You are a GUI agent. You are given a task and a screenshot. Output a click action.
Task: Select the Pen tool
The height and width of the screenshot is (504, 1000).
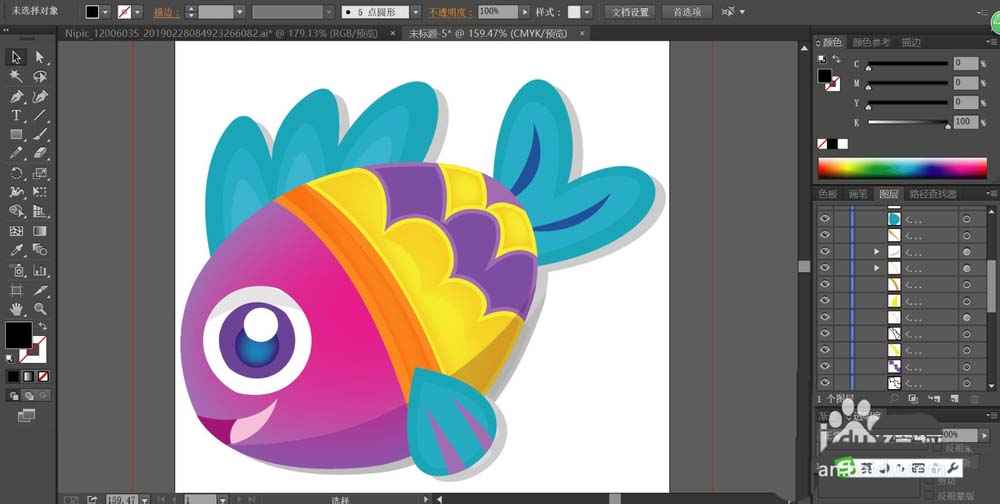(x=16, y=96)
